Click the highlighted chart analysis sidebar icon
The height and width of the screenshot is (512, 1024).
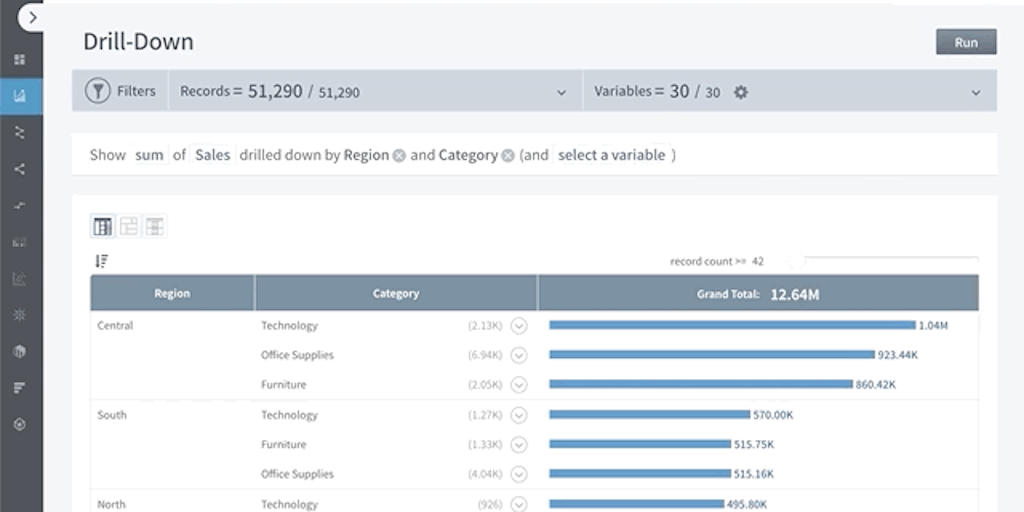20,97
